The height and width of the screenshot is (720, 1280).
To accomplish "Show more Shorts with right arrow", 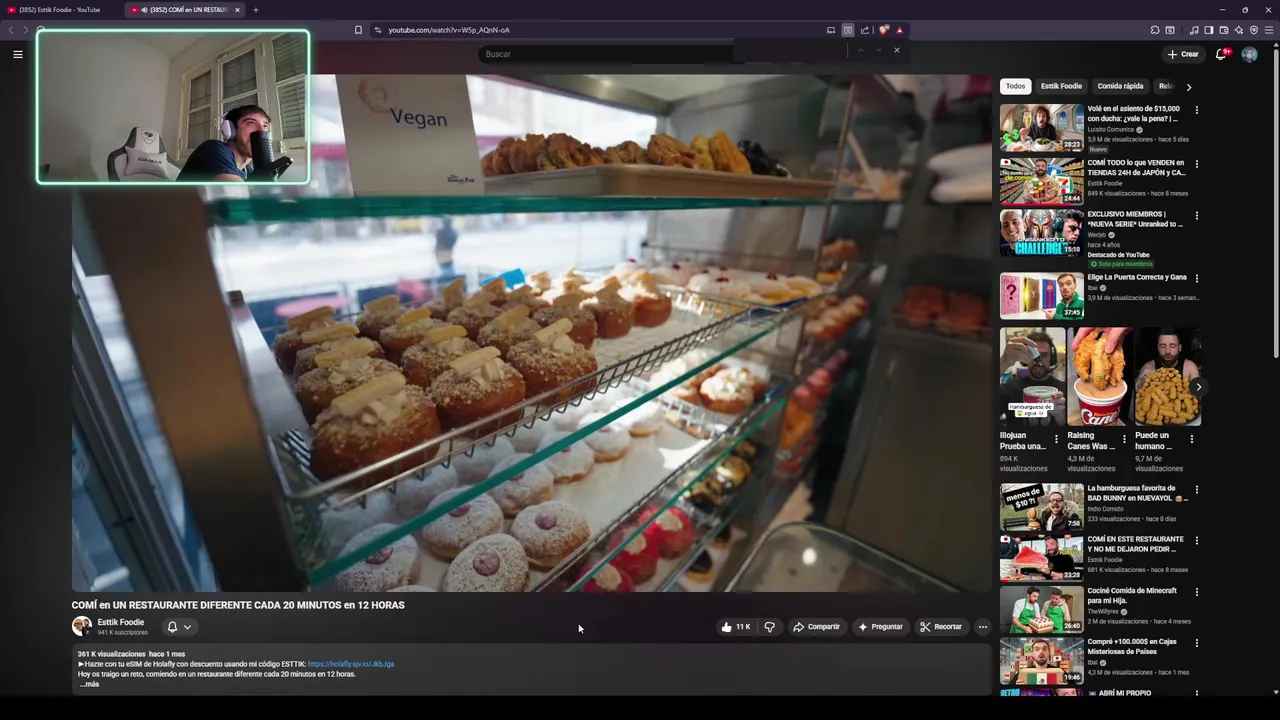I will [1198, 387].
